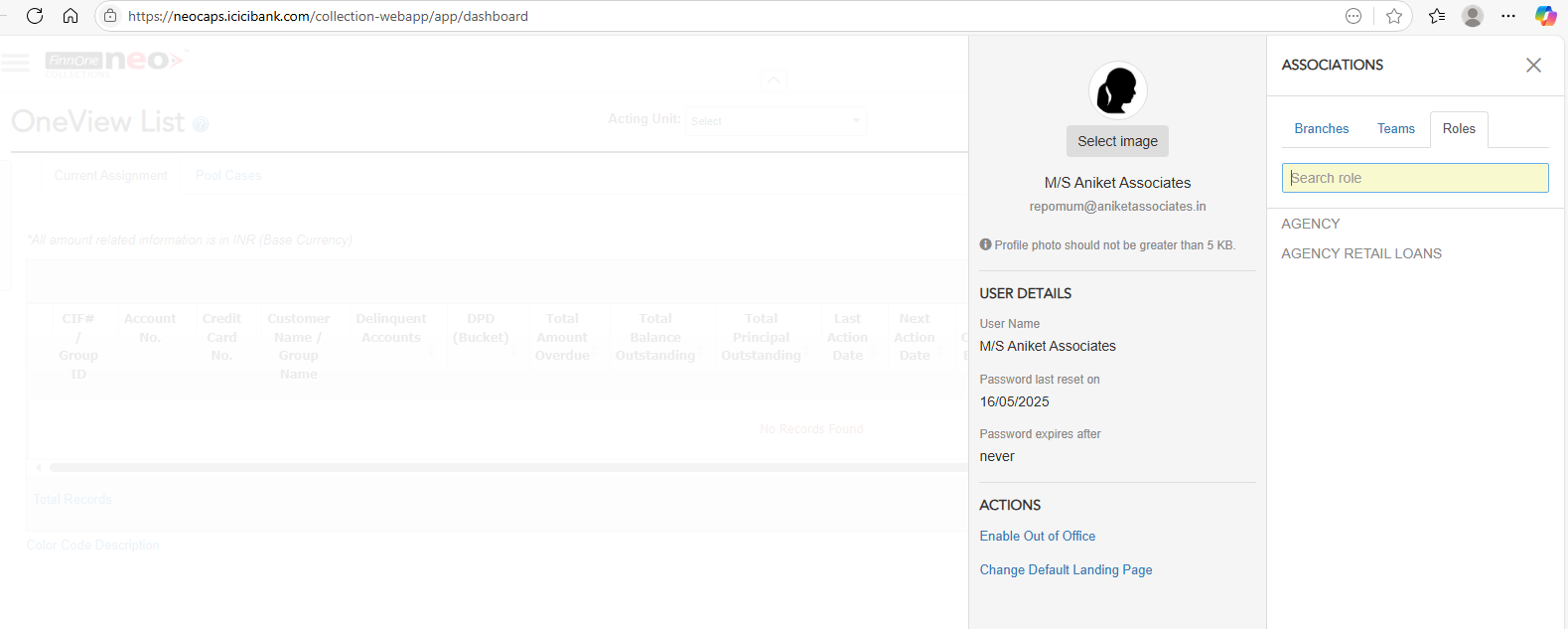The height and width of the screenshot is (629, 1568).
Task: Launch the Copilot sidebar icon
Action: pyautogui.click(x=1545, y=16)
